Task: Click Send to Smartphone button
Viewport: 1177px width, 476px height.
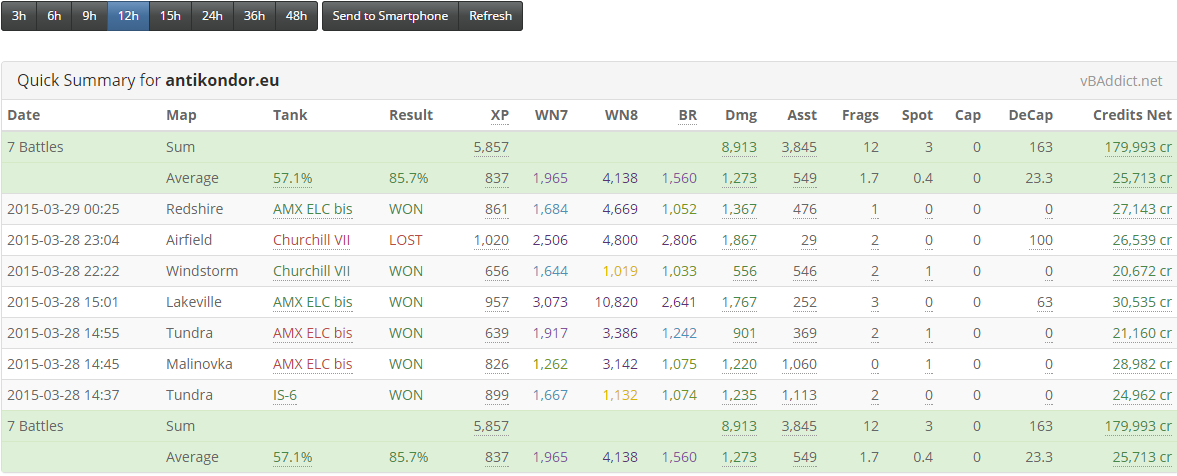Action: 390,16
